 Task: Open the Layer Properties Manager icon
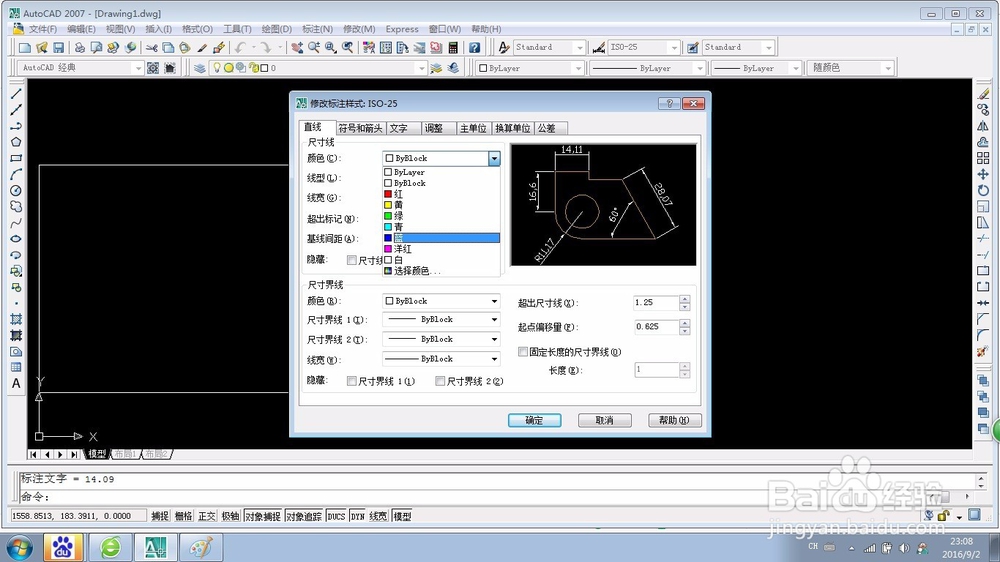(200, 68)
